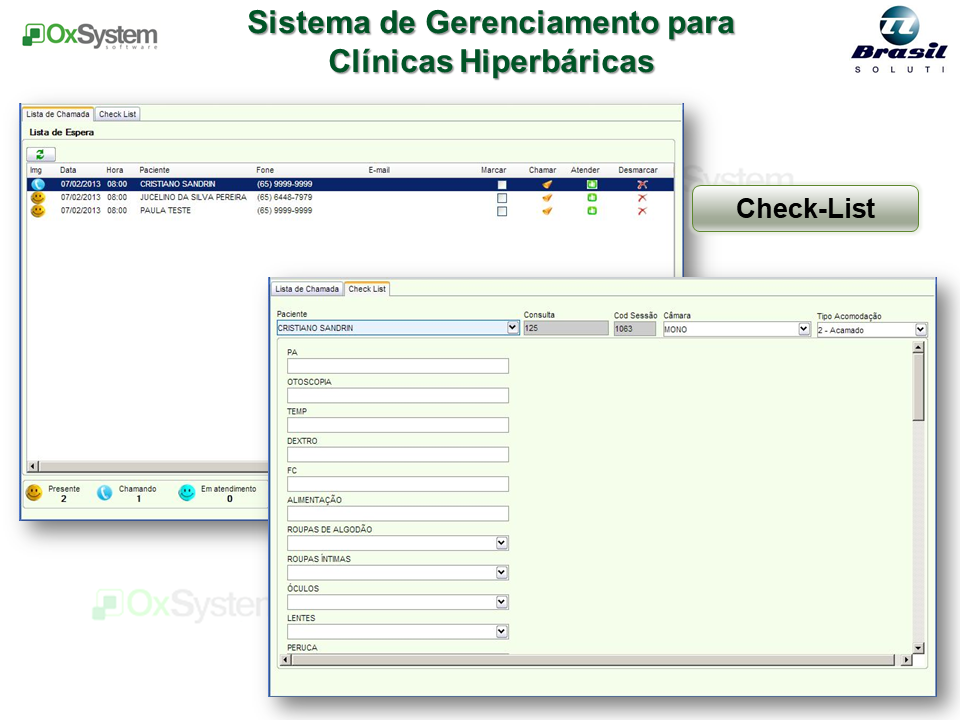Click the green refresh icon in waiting list
The width and height of the screenshot is (960, 720).
40,154
